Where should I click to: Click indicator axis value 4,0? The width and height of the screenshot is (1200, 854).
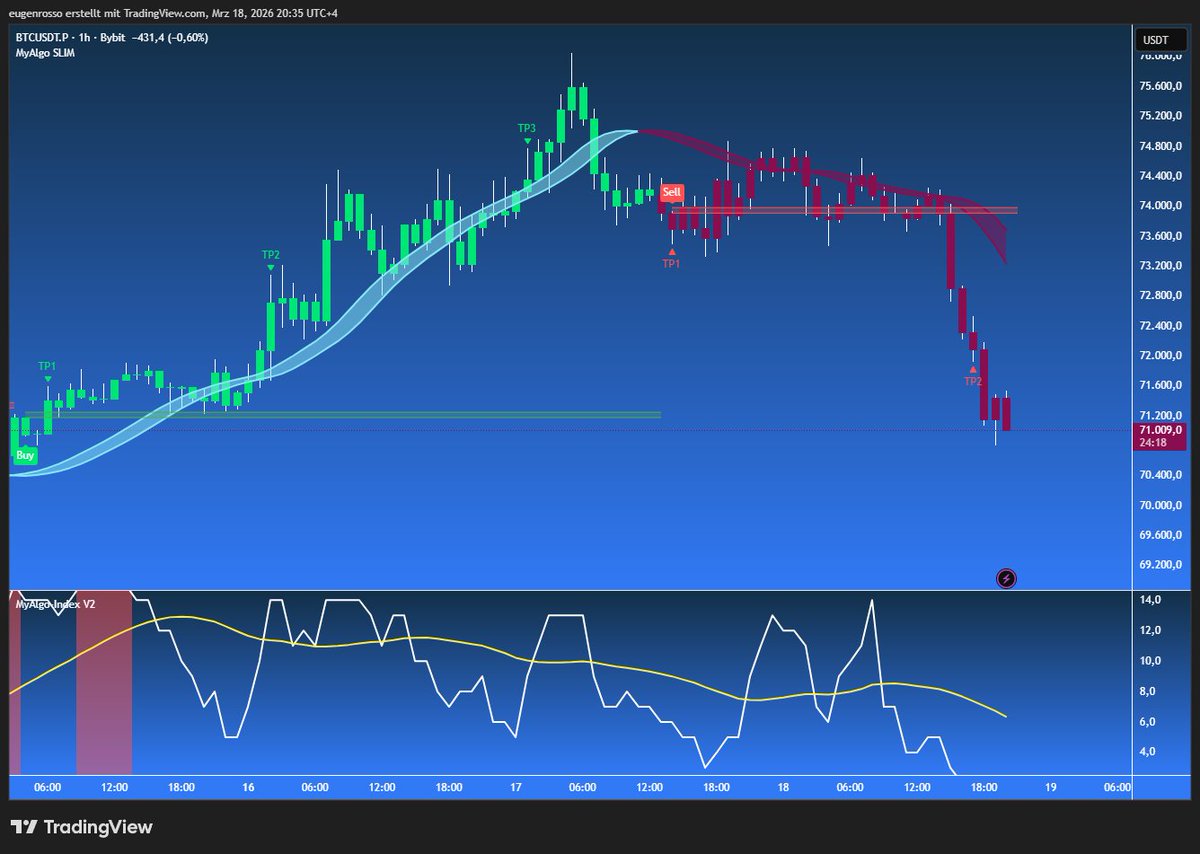[1150, 752]
